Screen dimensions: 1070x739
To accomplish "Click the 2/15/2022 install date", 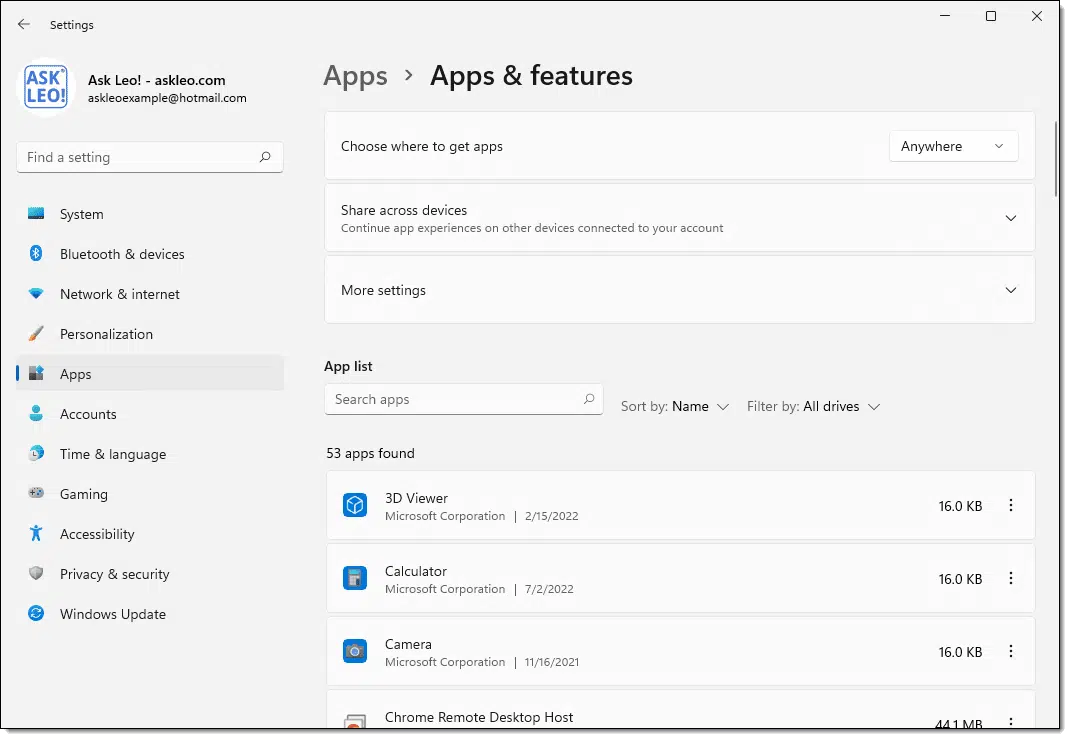I will [x=551, y=517].
